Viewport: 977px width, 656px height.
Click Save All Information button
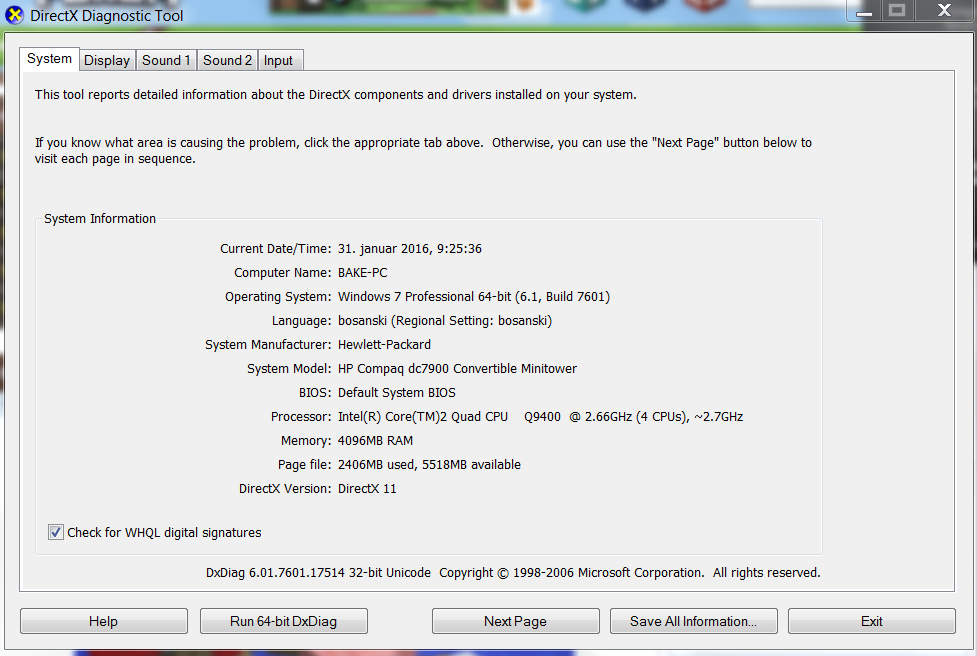(693, 621)
